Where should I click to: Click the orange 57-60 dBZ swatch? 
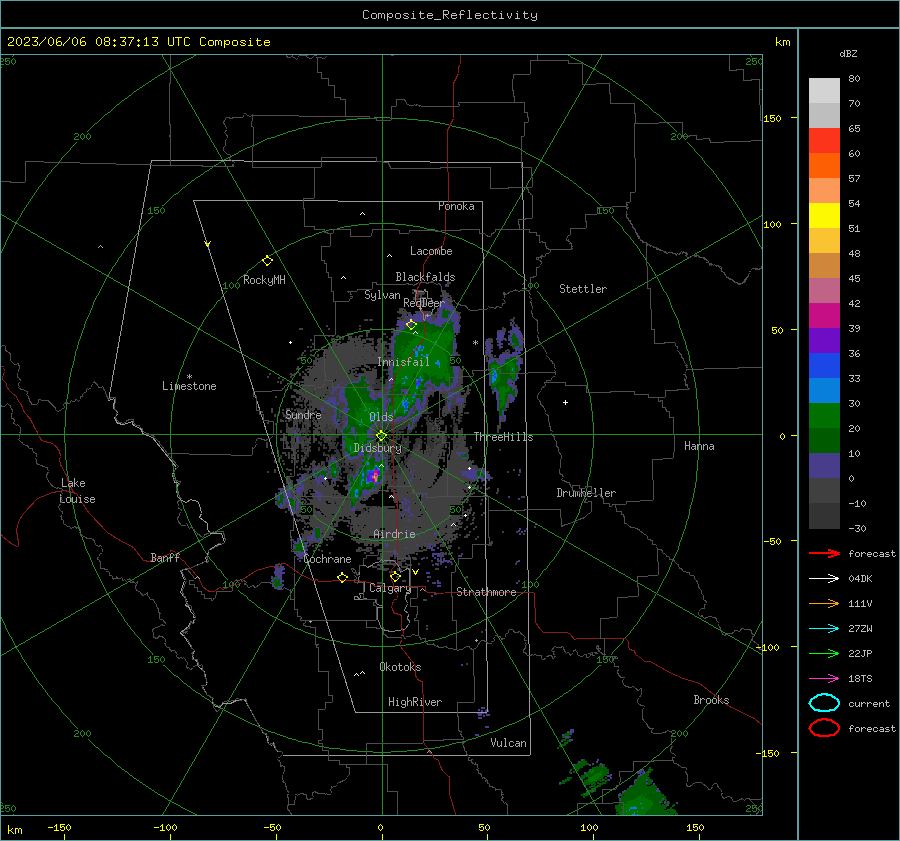click(824, 165)
